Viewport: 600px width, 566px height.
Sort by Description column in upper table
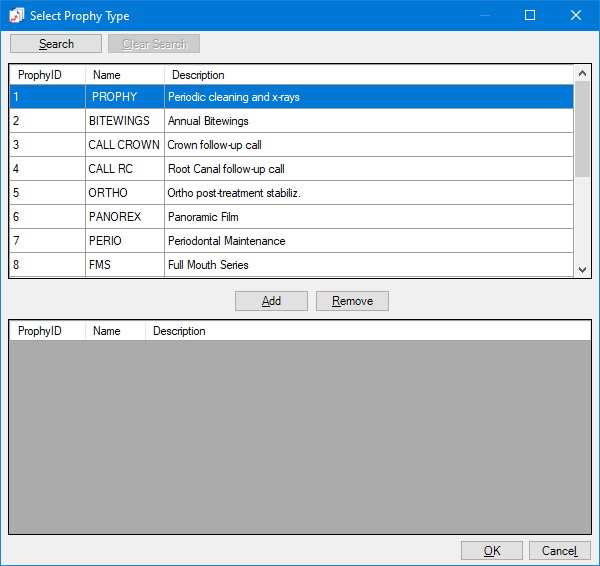tap(369, 75)
